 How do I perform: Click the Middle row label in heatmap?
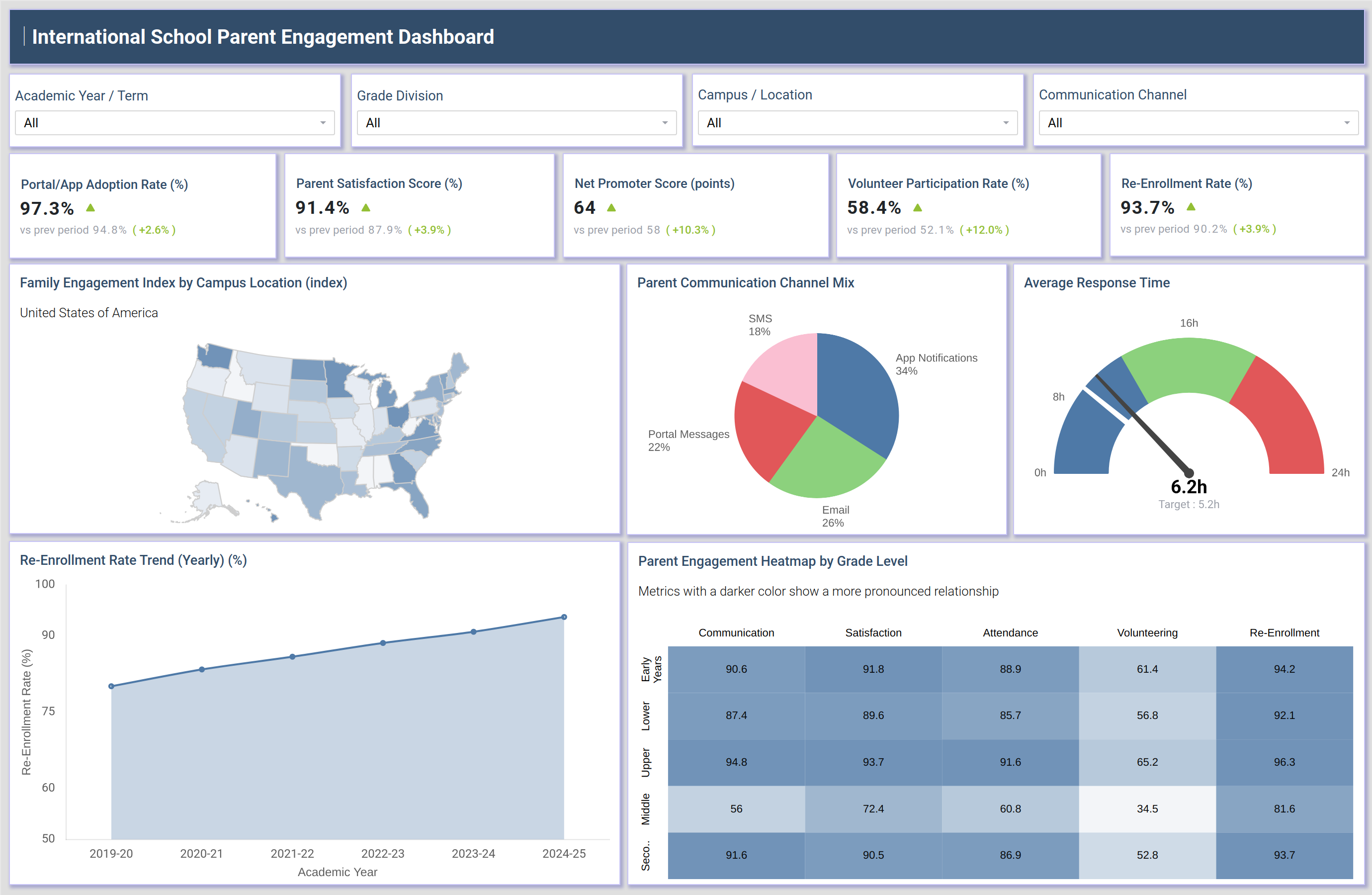click(646, 808)
